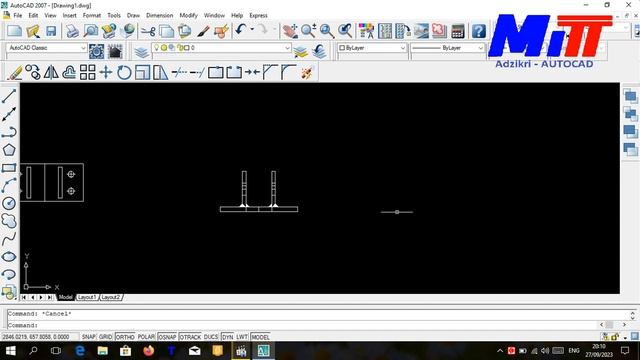
Task: Select the Erase tool in Modify toolbar
Action: [x=15, y=73]
